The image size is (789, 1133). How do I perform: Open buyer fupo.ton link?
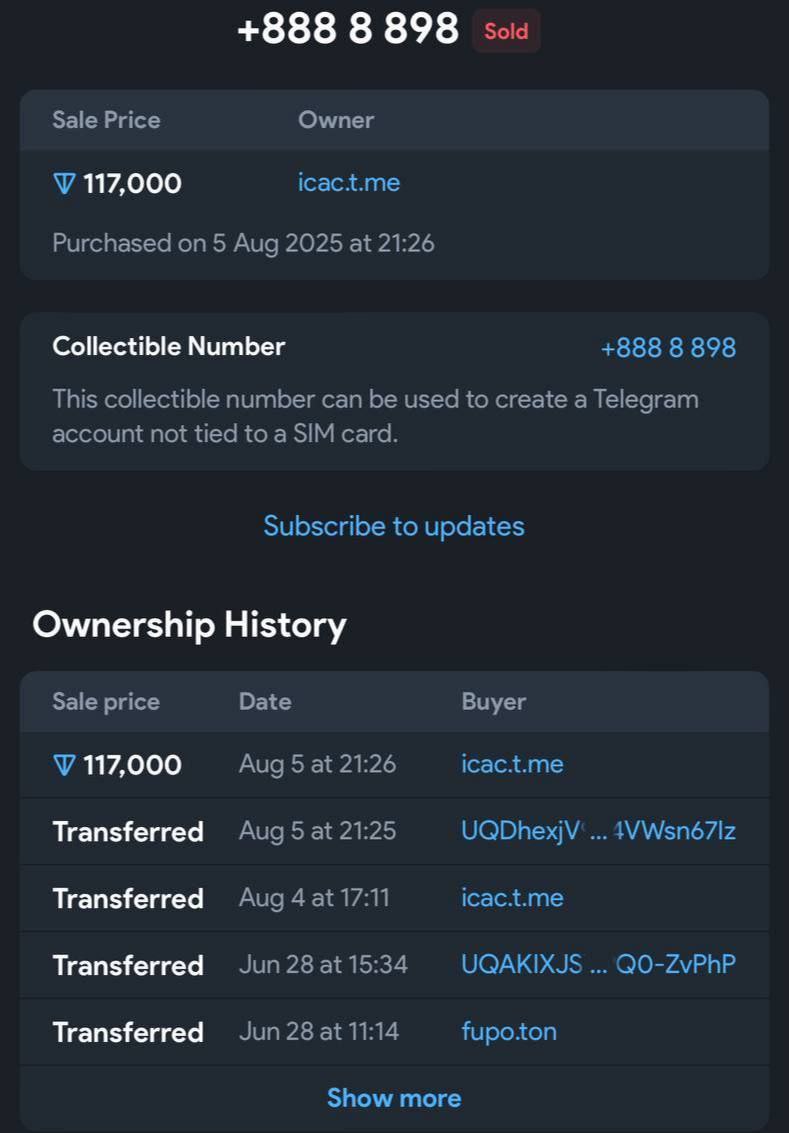point(509,1031)
